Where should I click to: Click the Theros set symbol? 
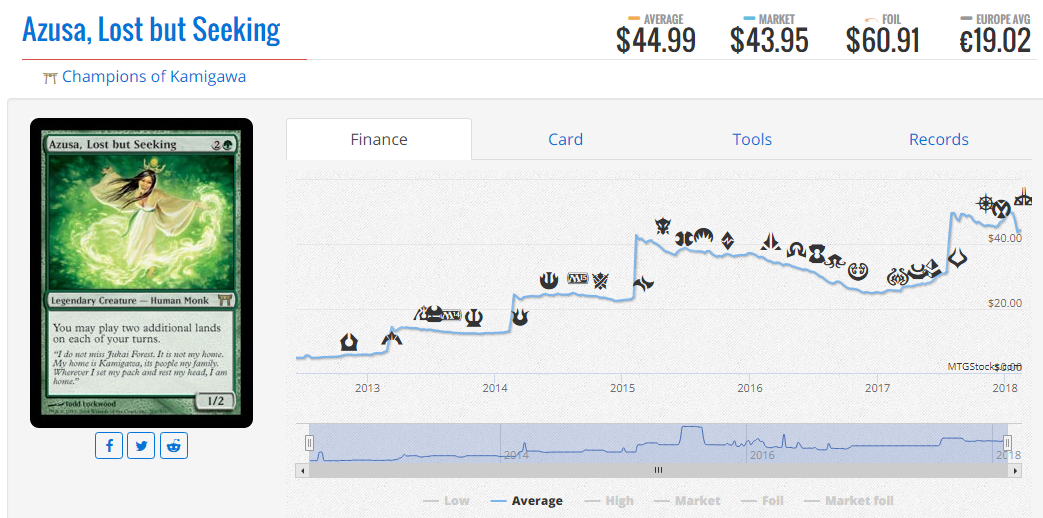(x=475, y=318)
